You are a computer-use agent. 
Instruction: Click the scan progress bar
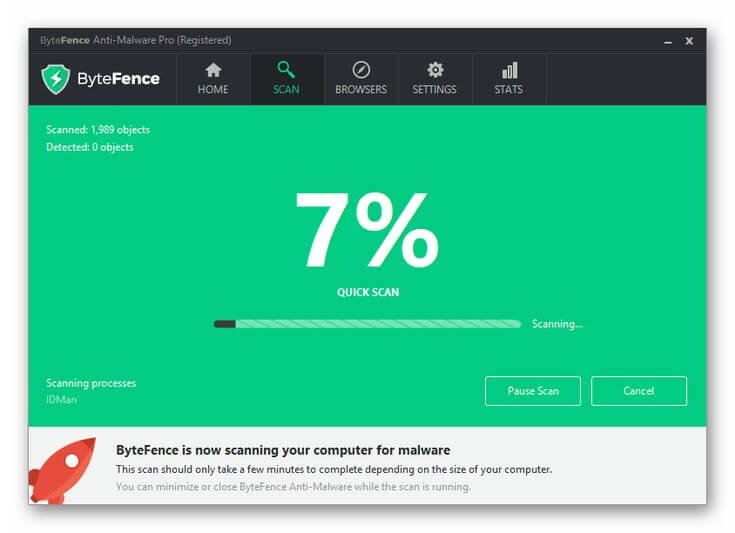pos(368,324)
